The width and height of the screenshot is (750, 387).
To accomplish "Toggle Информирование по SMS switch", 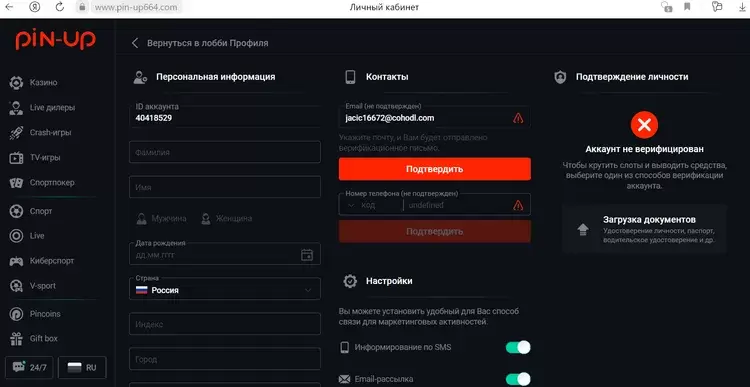I will point(518,347).
